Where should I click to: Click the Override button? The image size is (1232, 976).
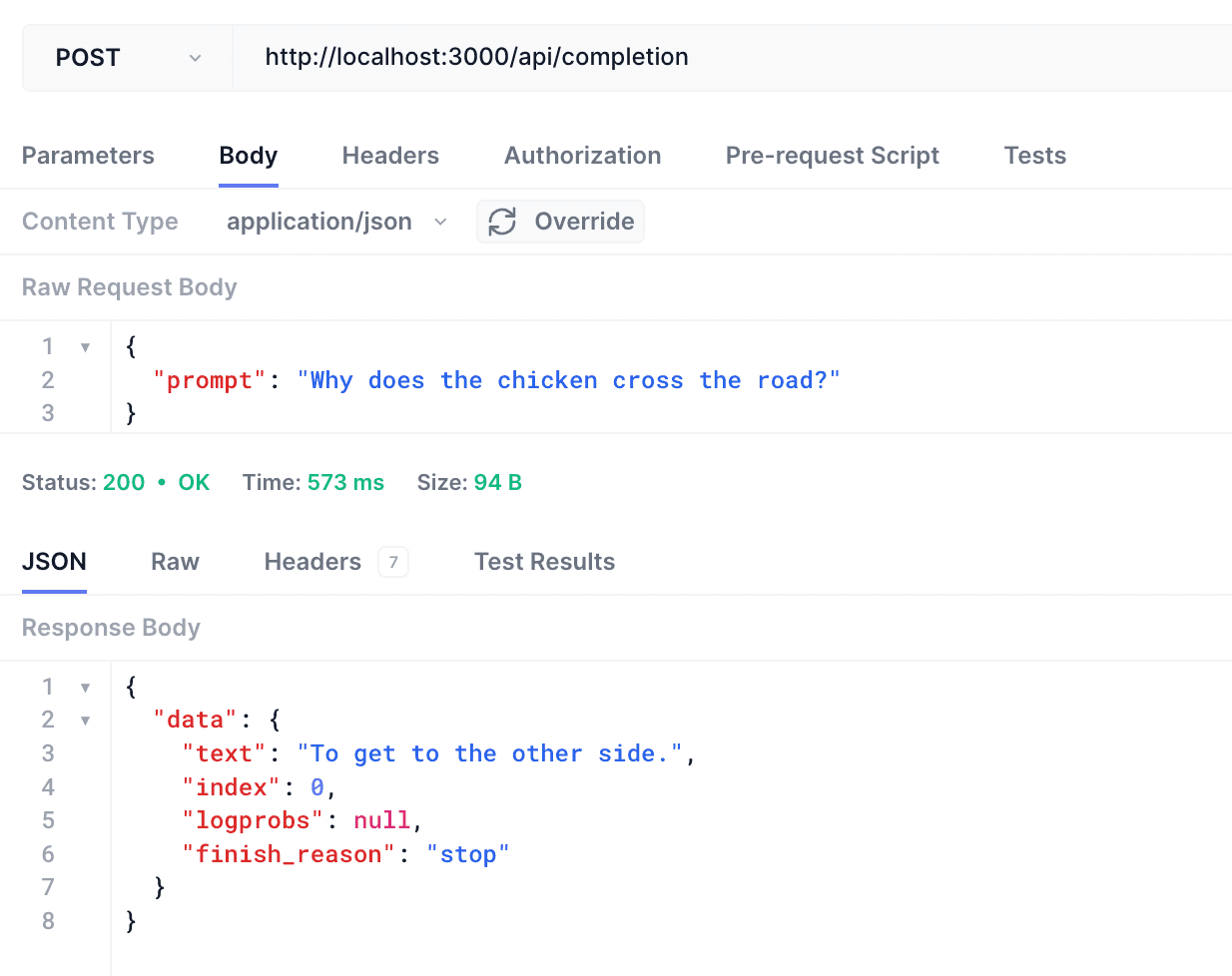pyautogui.click(x=560, y=222)
